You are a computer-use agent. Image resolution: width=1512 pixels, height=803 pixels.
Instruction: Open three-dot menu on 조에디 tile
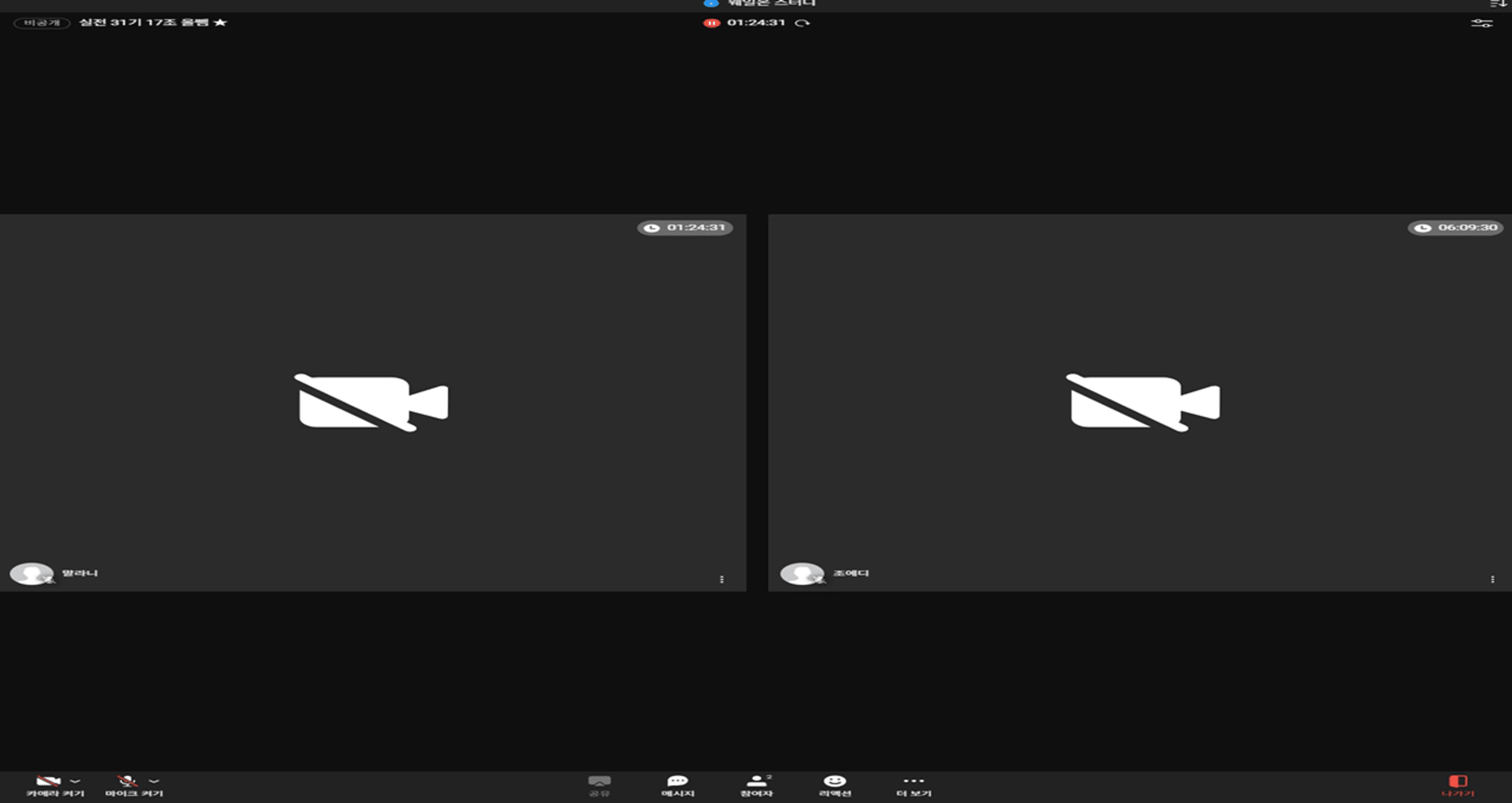click(x=1493, y=579)
